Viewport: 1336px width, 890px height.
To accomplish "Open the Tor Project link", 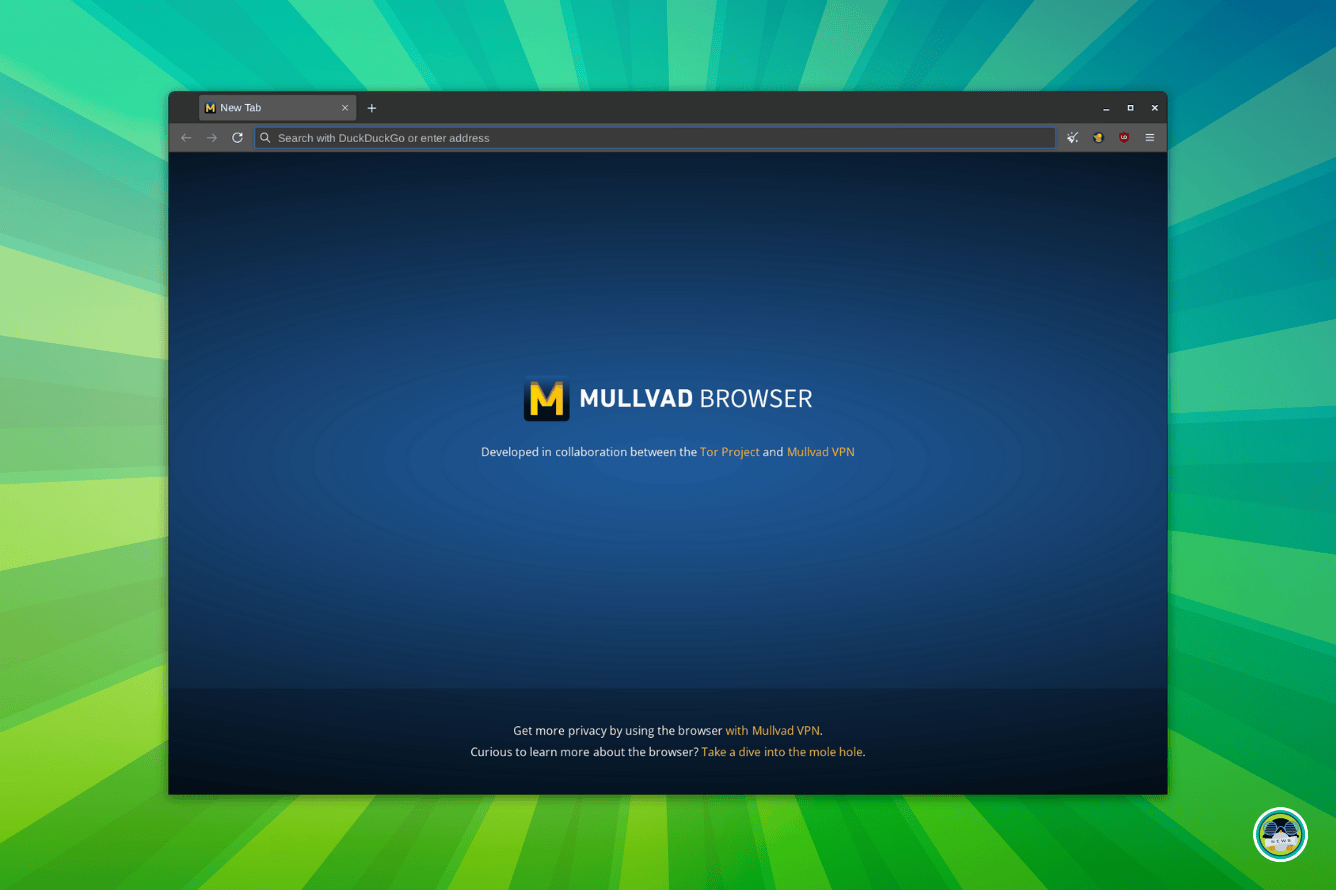I will [x=729, y=452].
